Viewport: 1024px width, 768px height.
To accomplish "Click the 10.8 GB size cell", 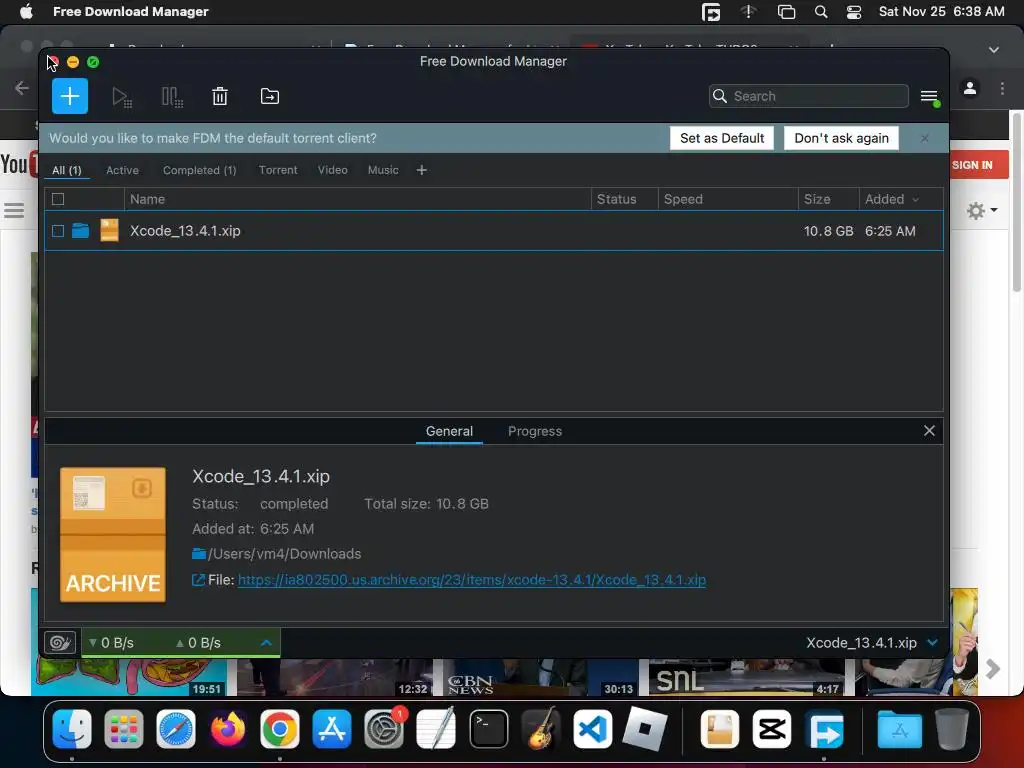I will point(828,231).
